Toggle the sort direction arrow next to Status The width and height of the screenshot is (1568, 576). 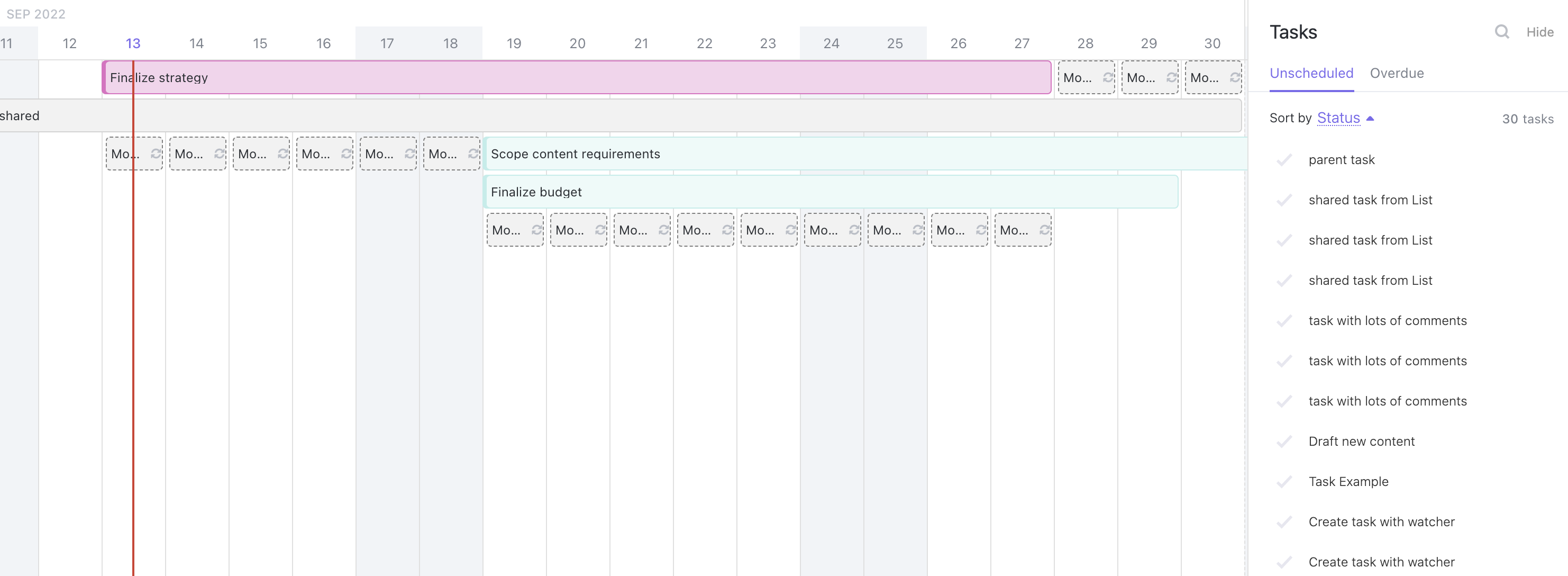pyautogui.click(x=1370, y=118)
